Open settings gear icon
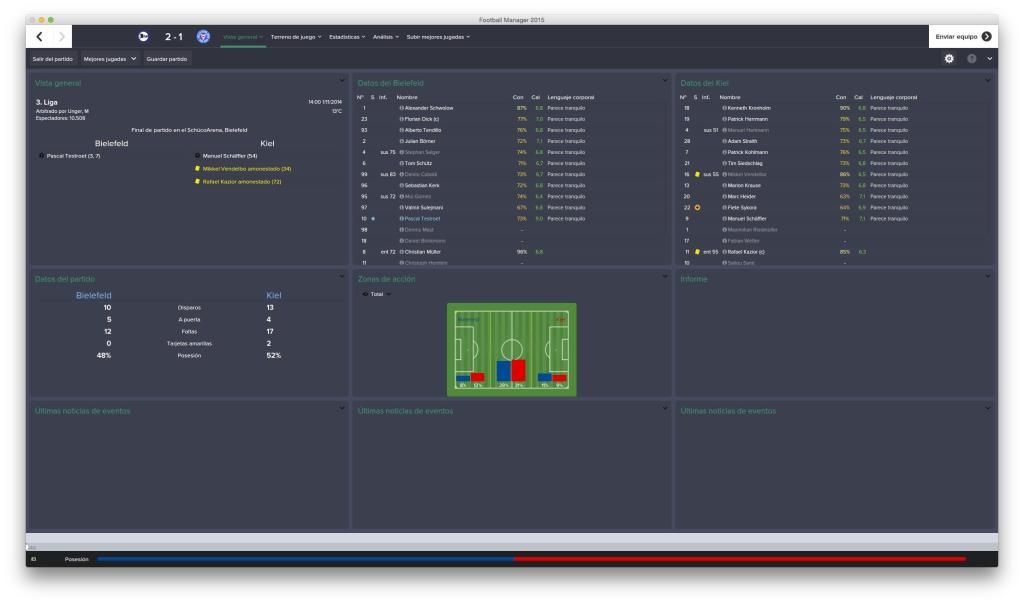This screenshot has width=1024, height=604. pyautogui.click(x=949, y=59)
